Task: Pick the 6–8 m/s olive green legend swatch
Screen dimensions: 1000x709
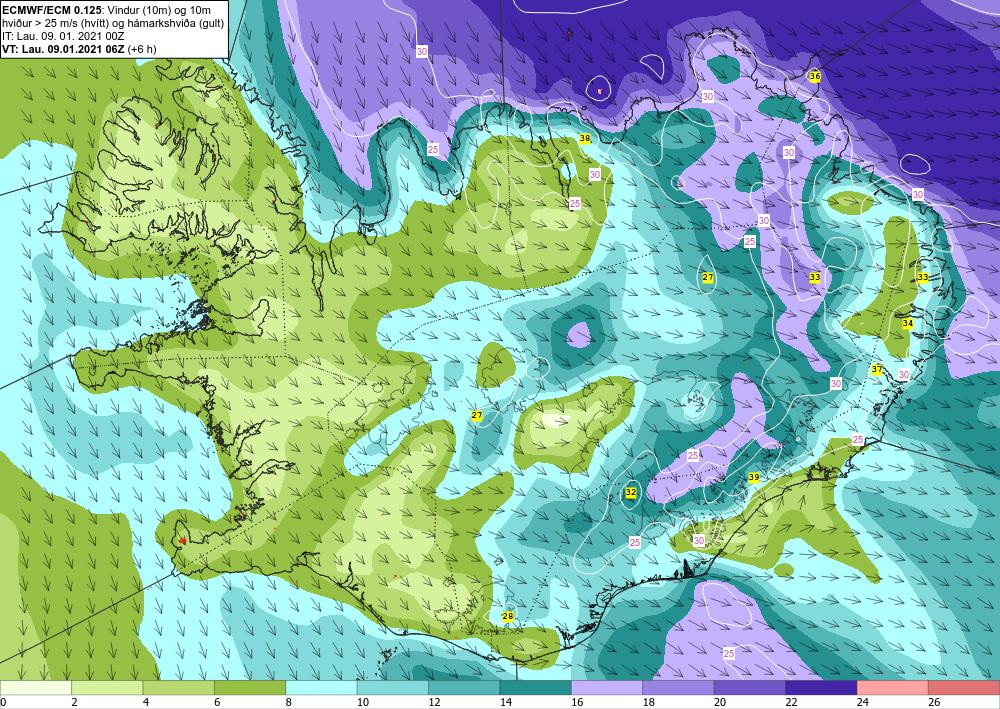Action: (250, 687)
